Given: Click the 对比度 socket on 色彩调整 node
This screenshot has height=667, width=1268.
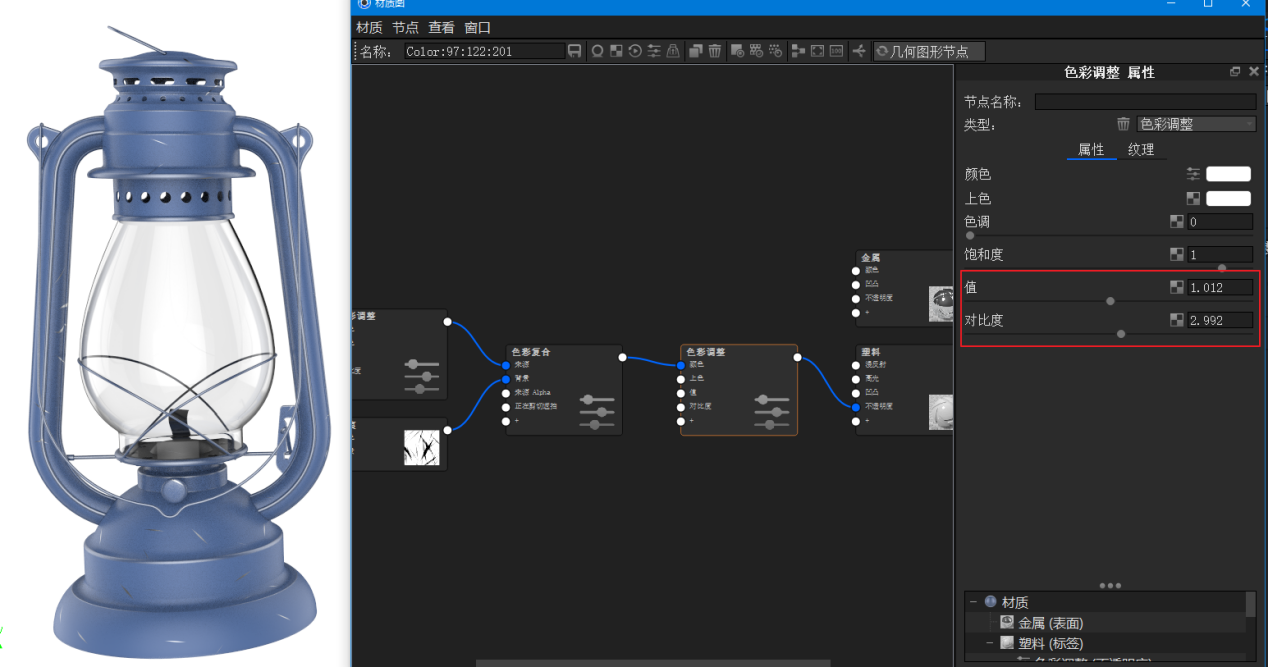Looking at the screenshot, I should click(681, 407).
